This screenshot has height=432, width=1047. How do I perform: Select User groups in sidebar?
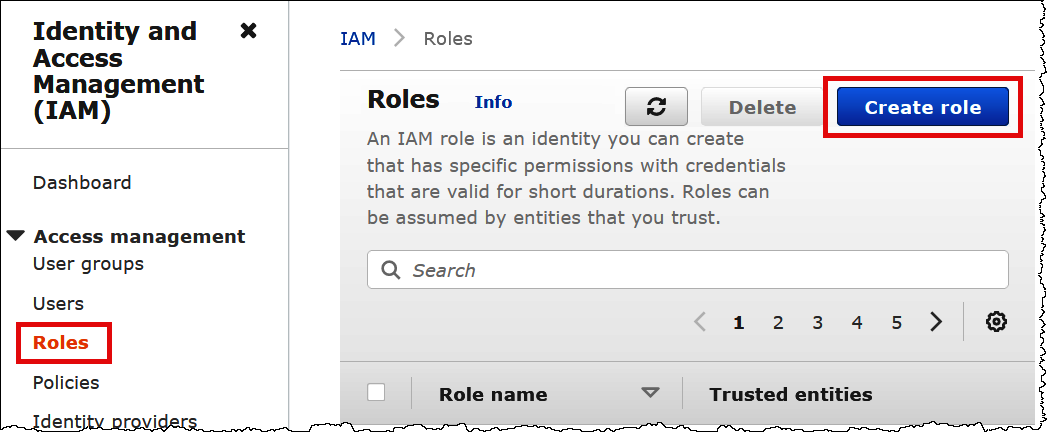pos(88,264)
